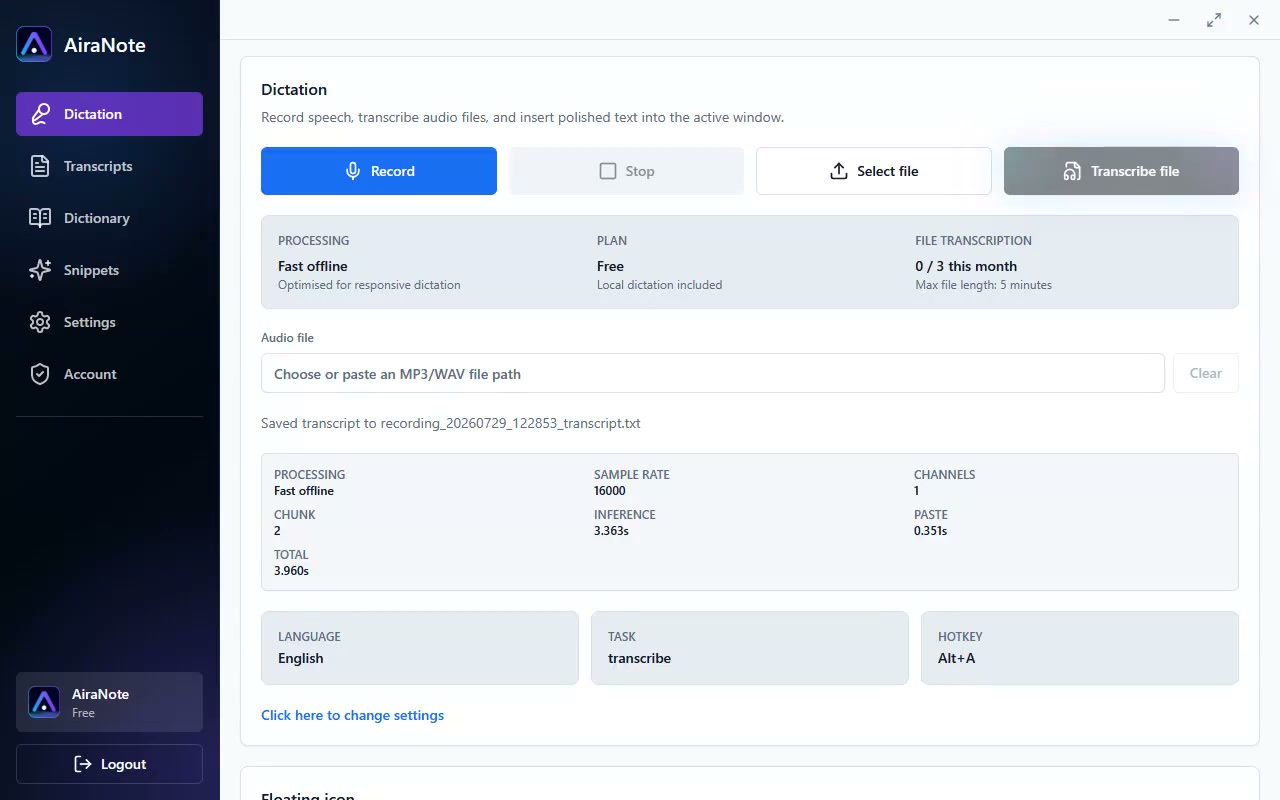Click the Transcripts document icon
1280x800 pixels.
pos(40,166)
